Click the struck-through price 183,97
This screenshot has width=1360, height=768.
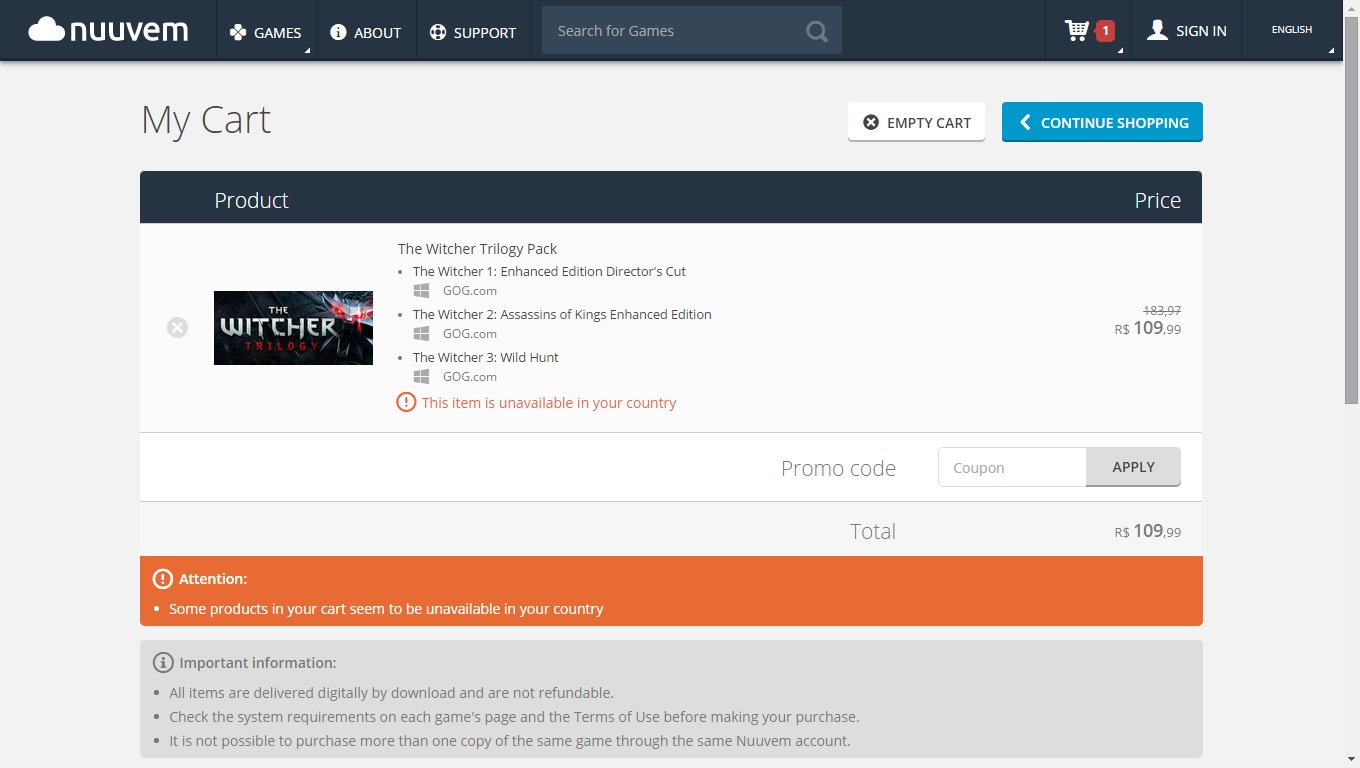pyautogui.click(x=1162, y=311)
